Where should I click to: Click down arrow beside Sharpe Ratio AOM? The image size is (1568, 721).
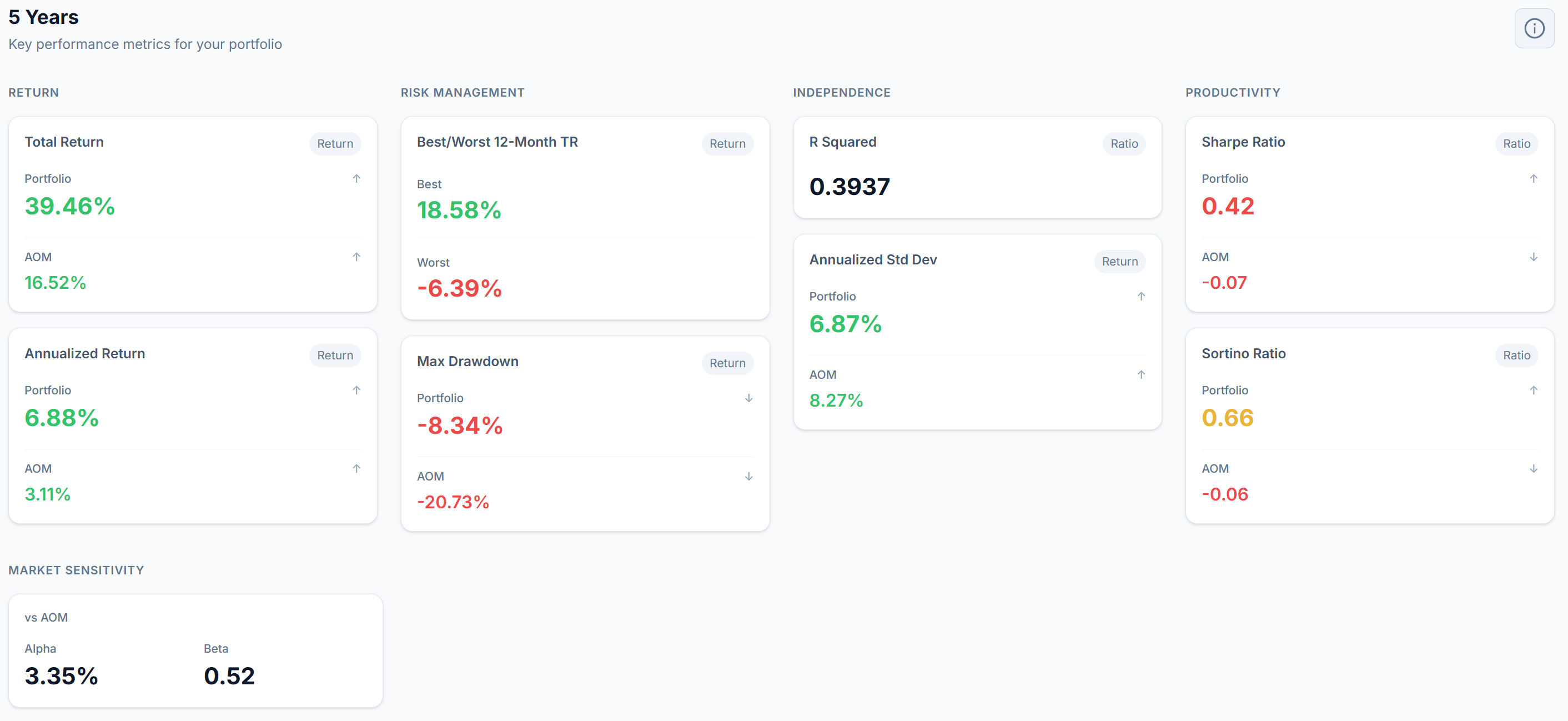coord(1534,257)
